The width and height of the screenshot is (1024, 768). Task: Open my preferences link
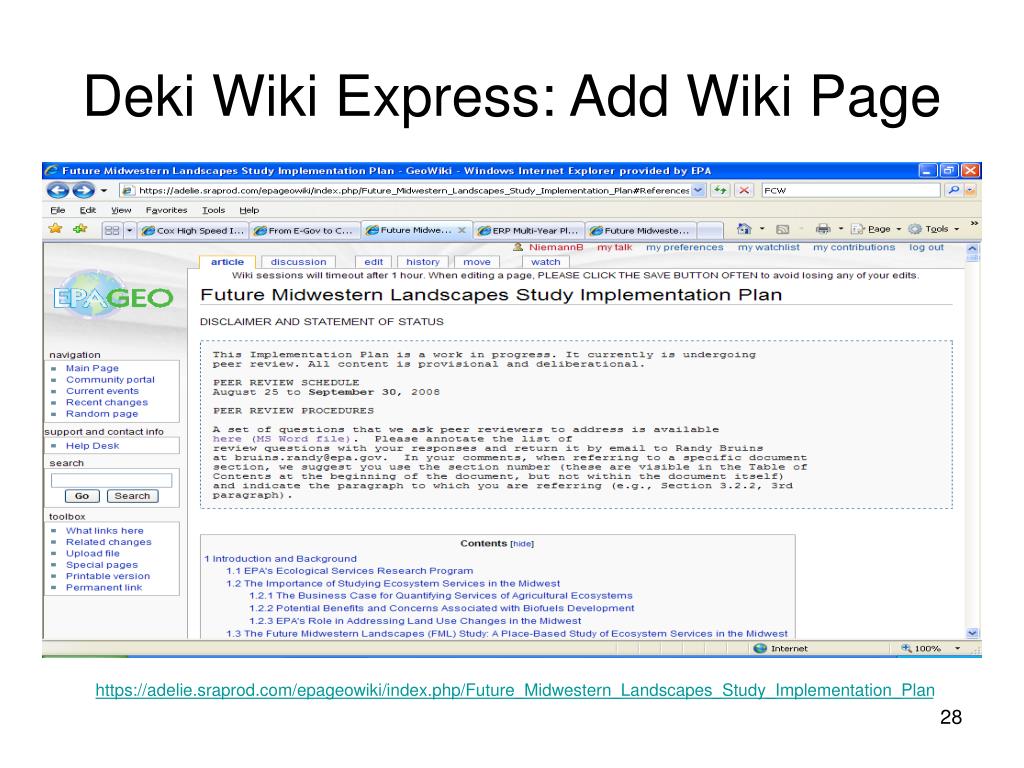[684, 248]
